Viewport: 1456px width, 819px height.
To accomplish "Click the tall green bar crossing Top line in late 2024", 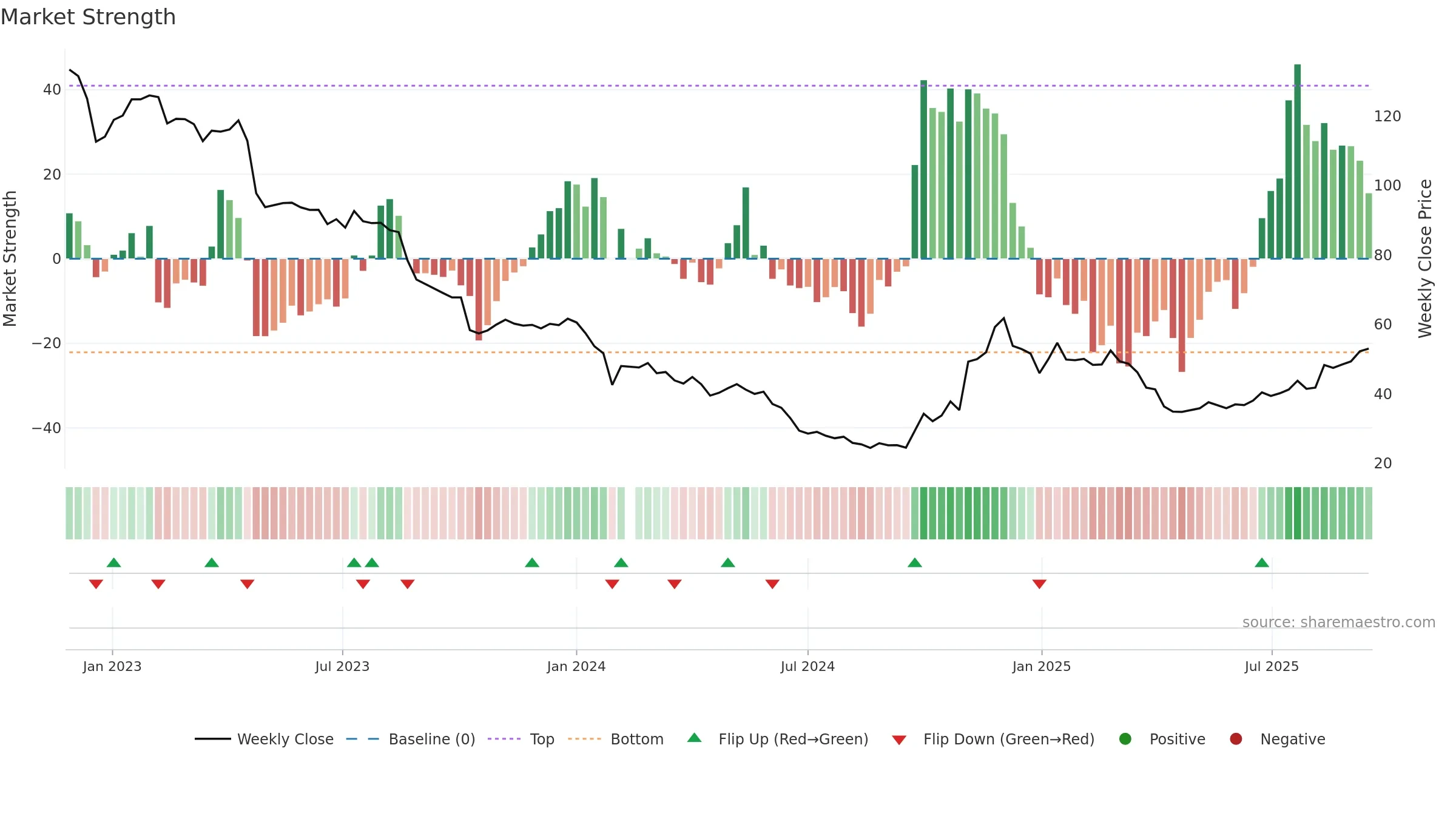I will coord(924,169).
